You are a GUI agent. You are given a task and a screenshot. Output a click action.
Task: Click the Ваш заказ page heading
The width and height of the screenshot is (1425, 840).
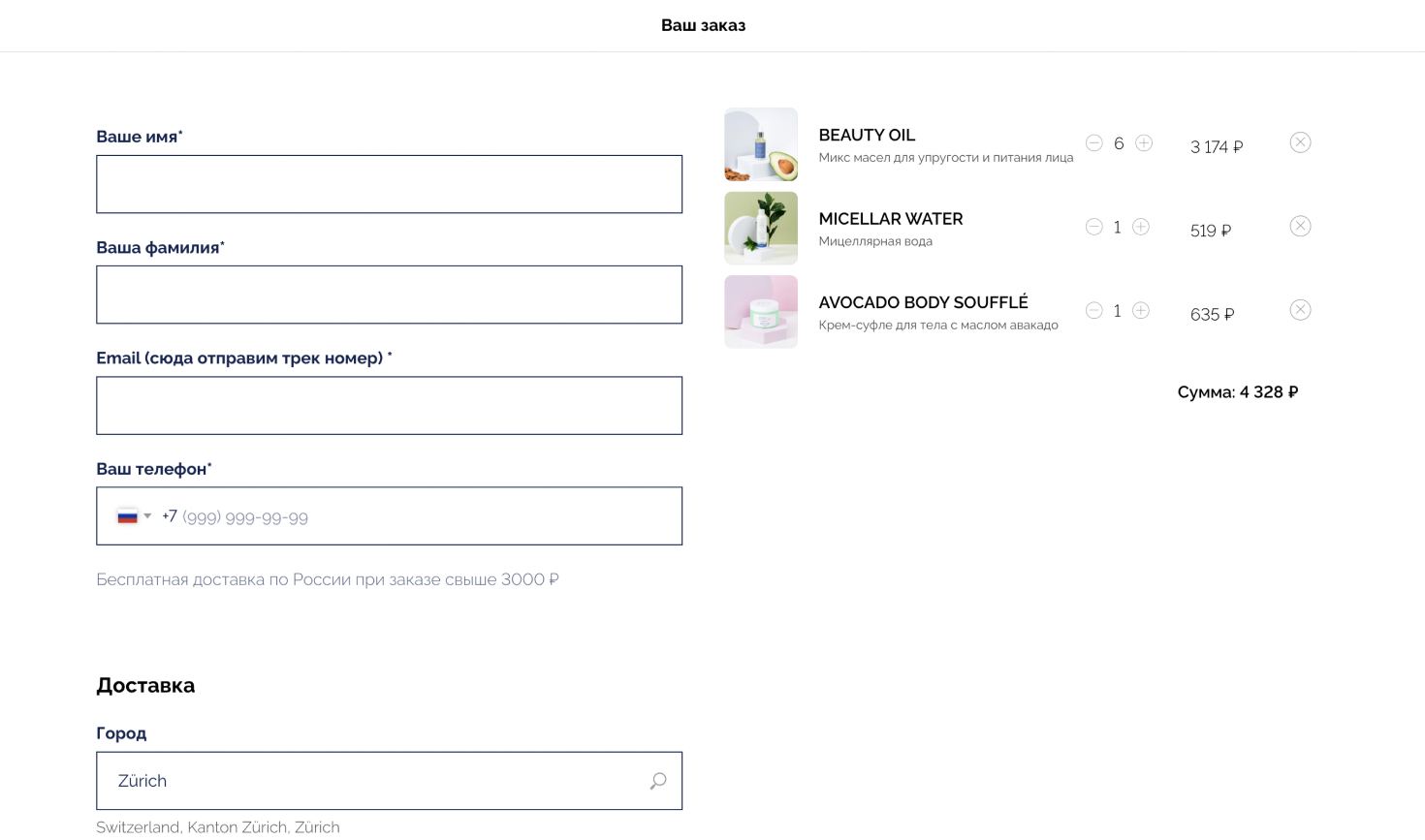[x=703, y=25]
